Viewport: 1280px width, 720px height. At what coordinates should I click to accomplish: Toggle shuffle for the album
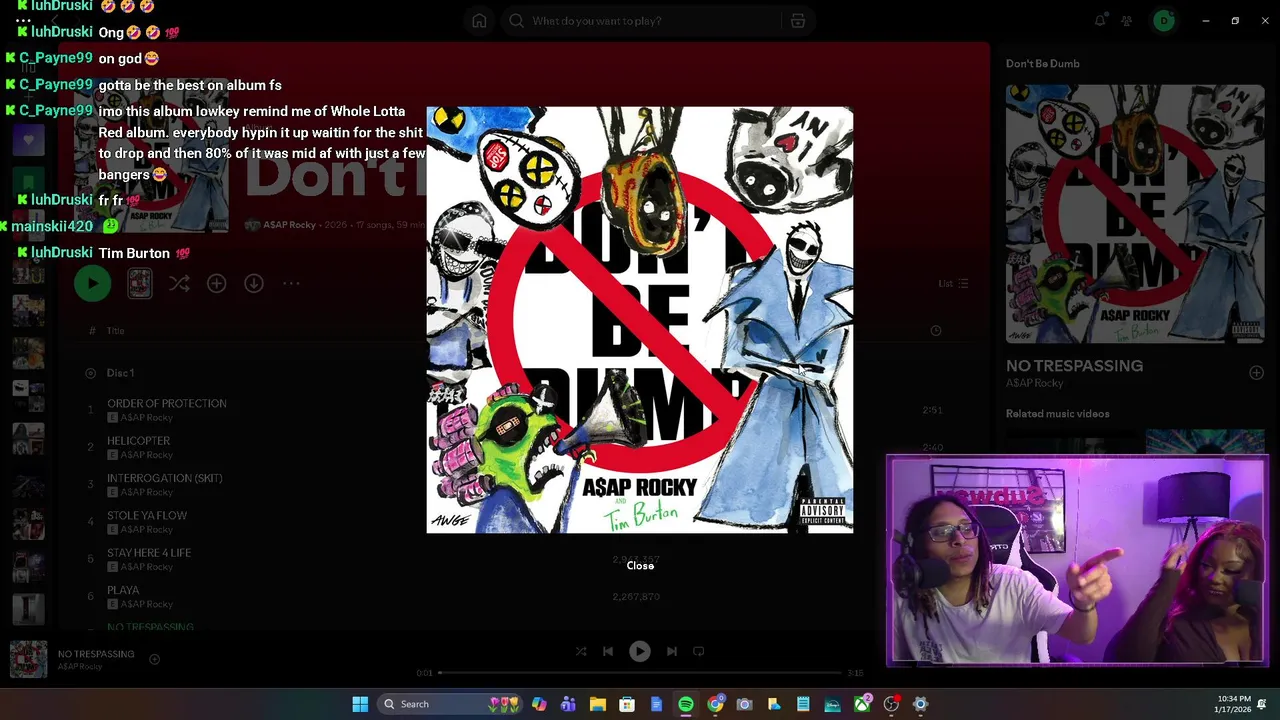pos(179,284)
